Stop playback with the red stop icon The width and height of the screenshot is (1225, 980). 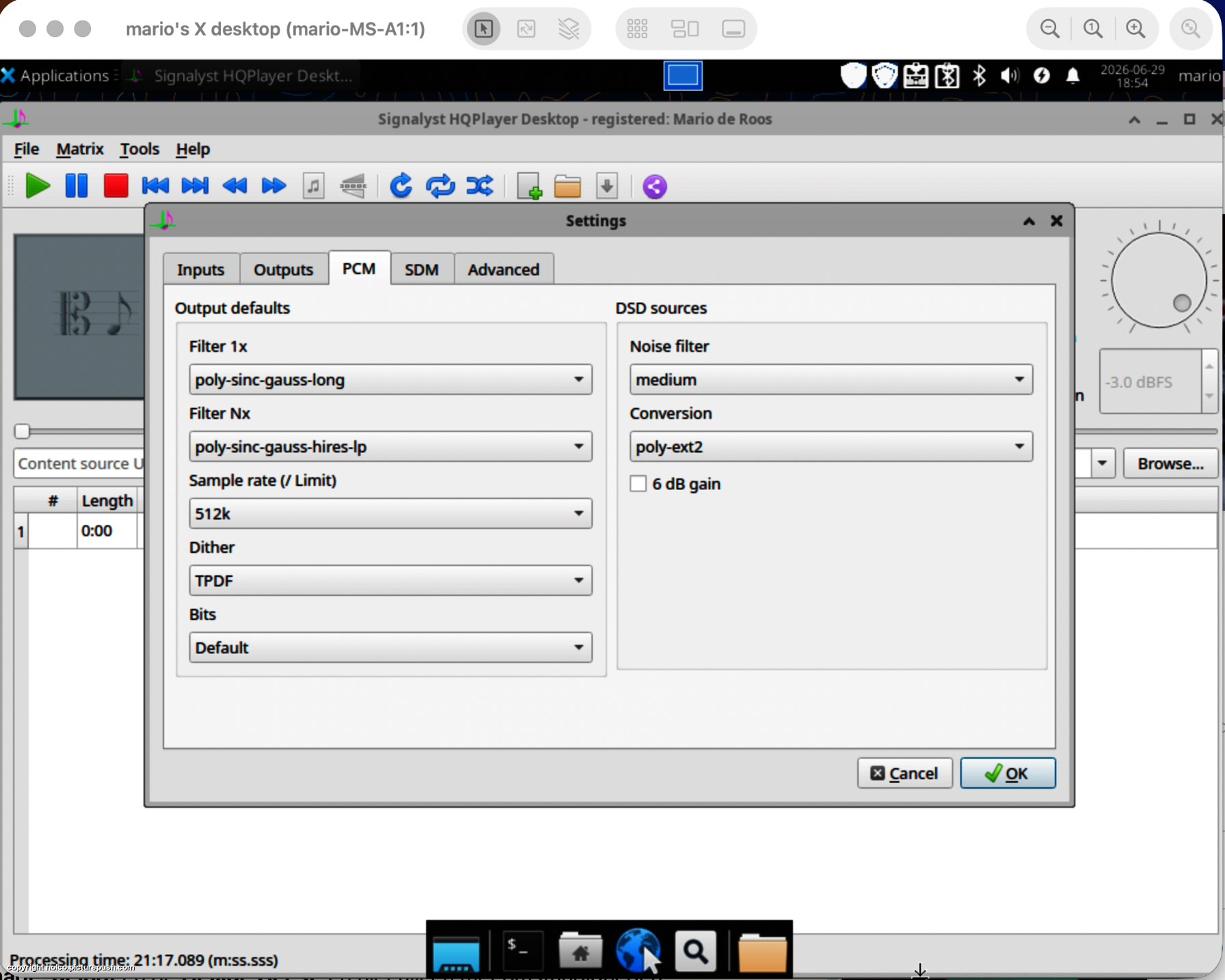point(116,186)
